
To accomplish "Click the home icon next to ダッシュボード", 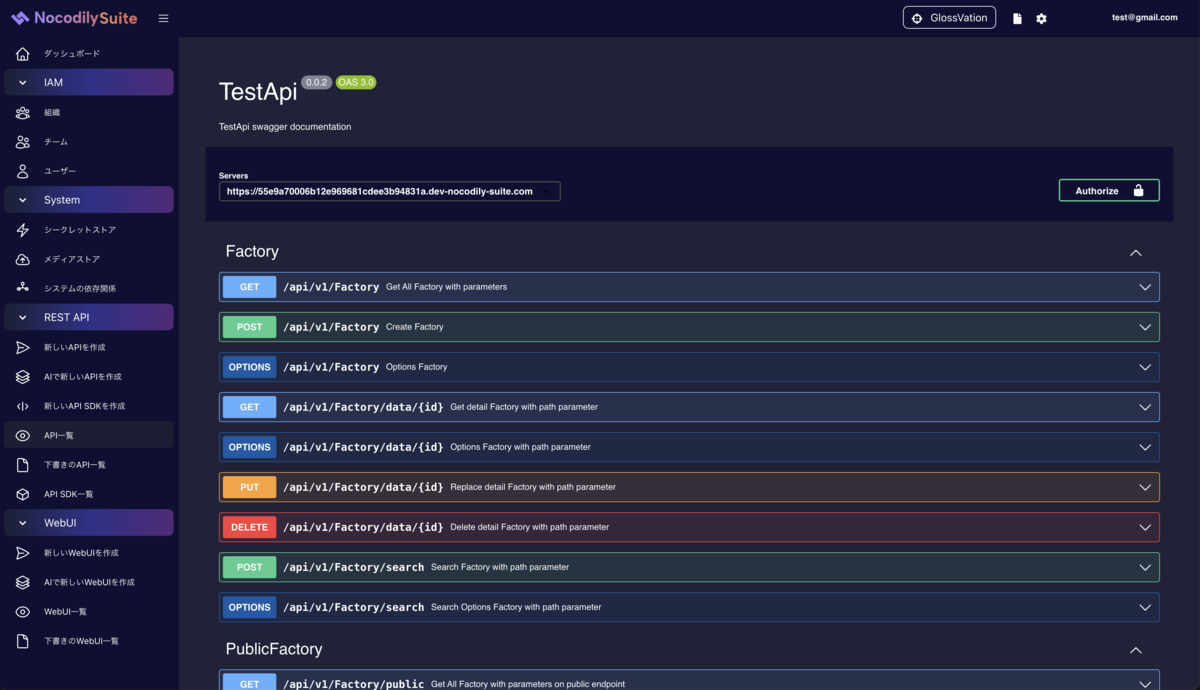I will 23,53.
